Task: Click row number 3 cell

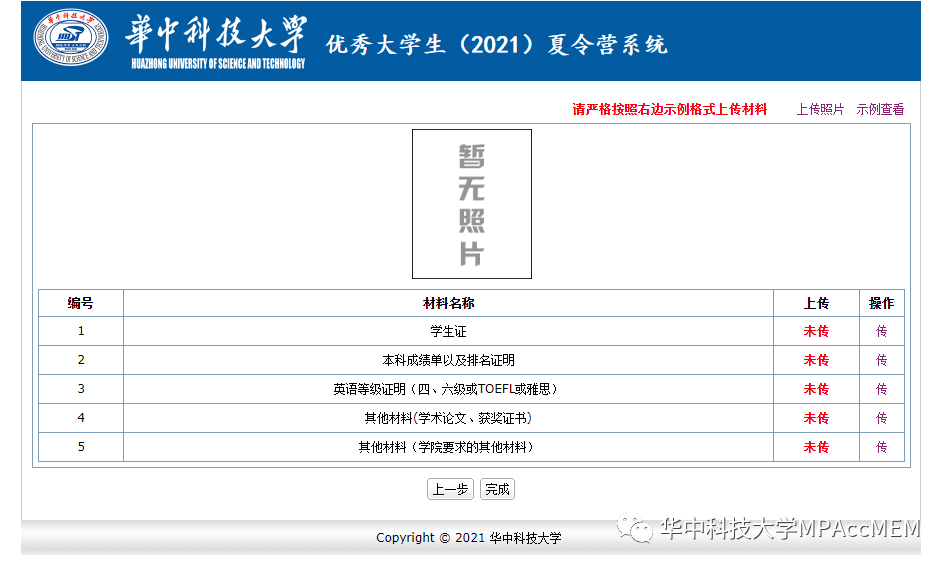Action: click(x=81, y=389)
